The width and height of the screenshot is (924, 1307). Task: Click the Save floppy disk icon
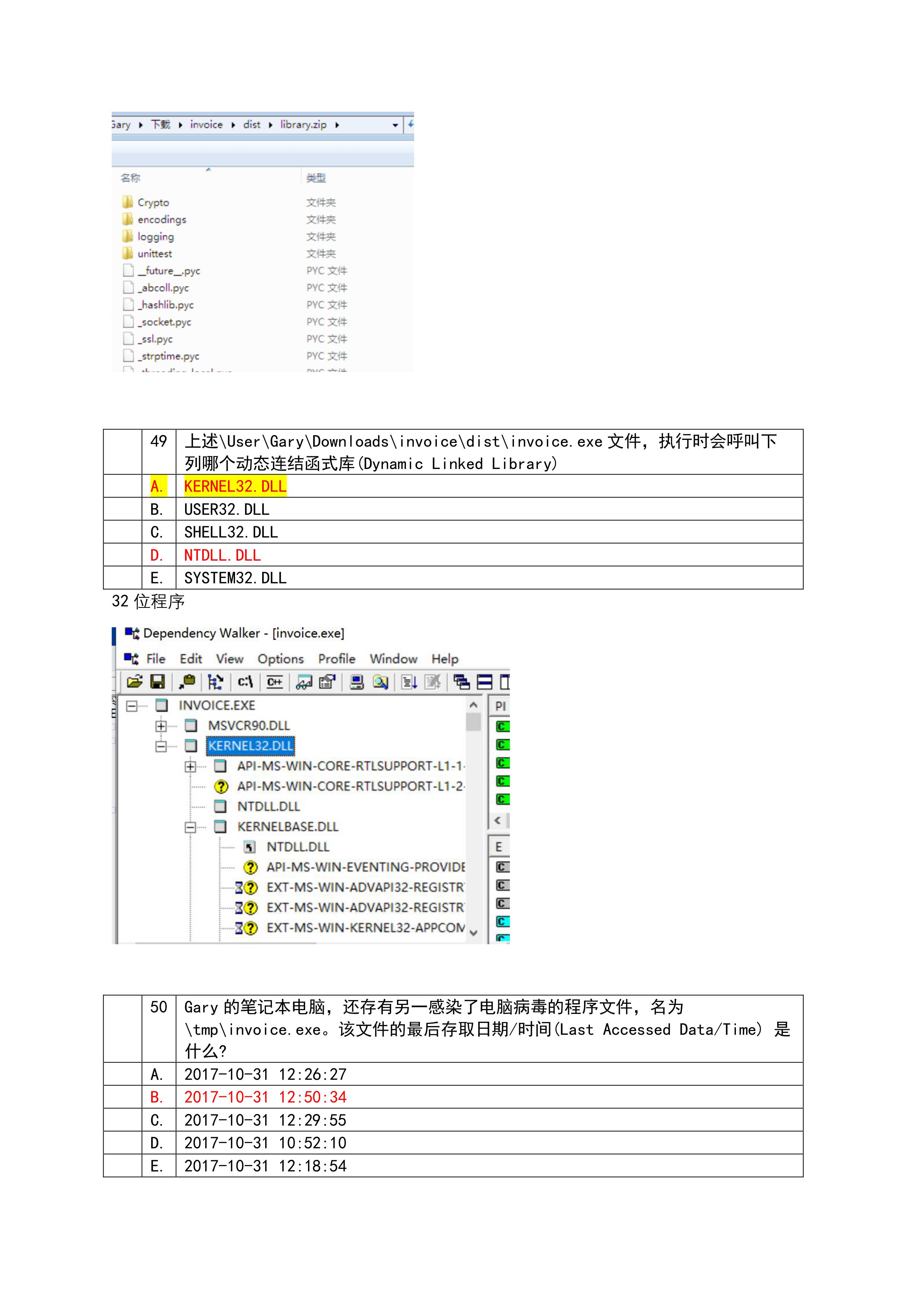pos(157,681)
